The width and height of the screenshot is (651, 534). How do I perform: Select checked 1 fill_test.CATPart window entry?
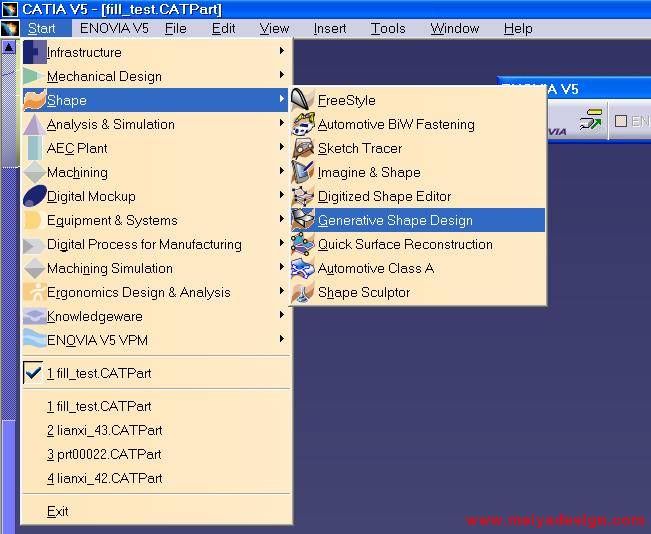point(99,373)
